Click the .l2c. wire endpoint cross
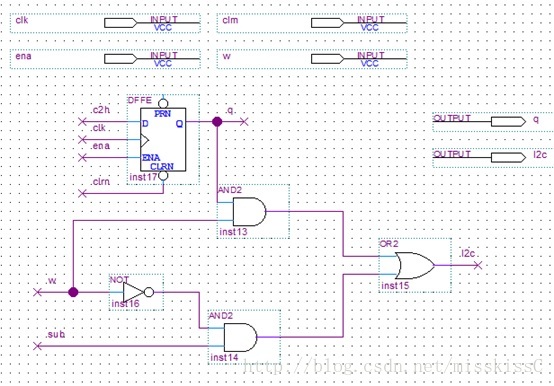554x386 pixels. [x=478, y=265]
